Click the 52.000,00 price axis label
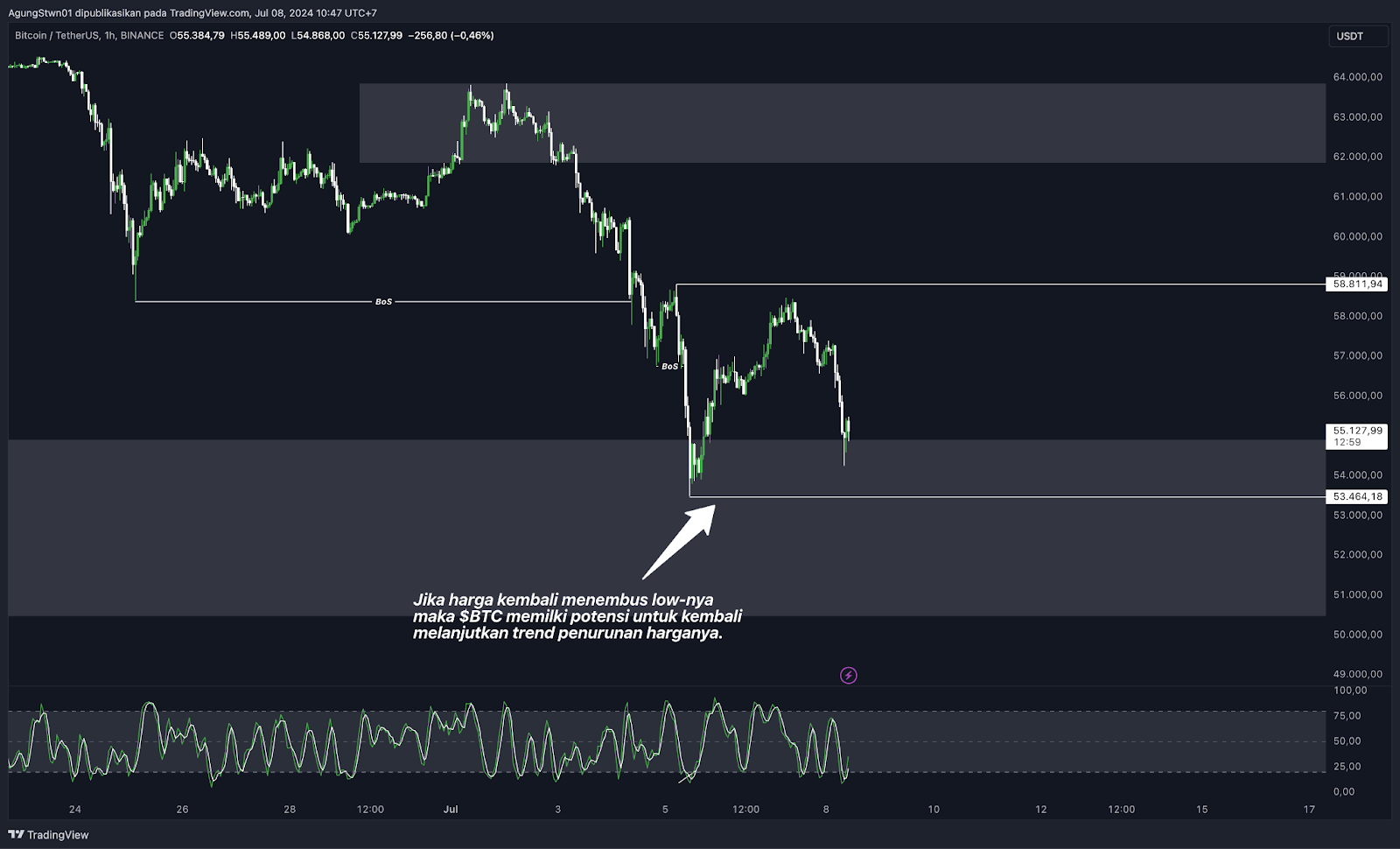The width and height of the screenshot is (1400, 849). pyautogui.click(x=1357, y=555)
